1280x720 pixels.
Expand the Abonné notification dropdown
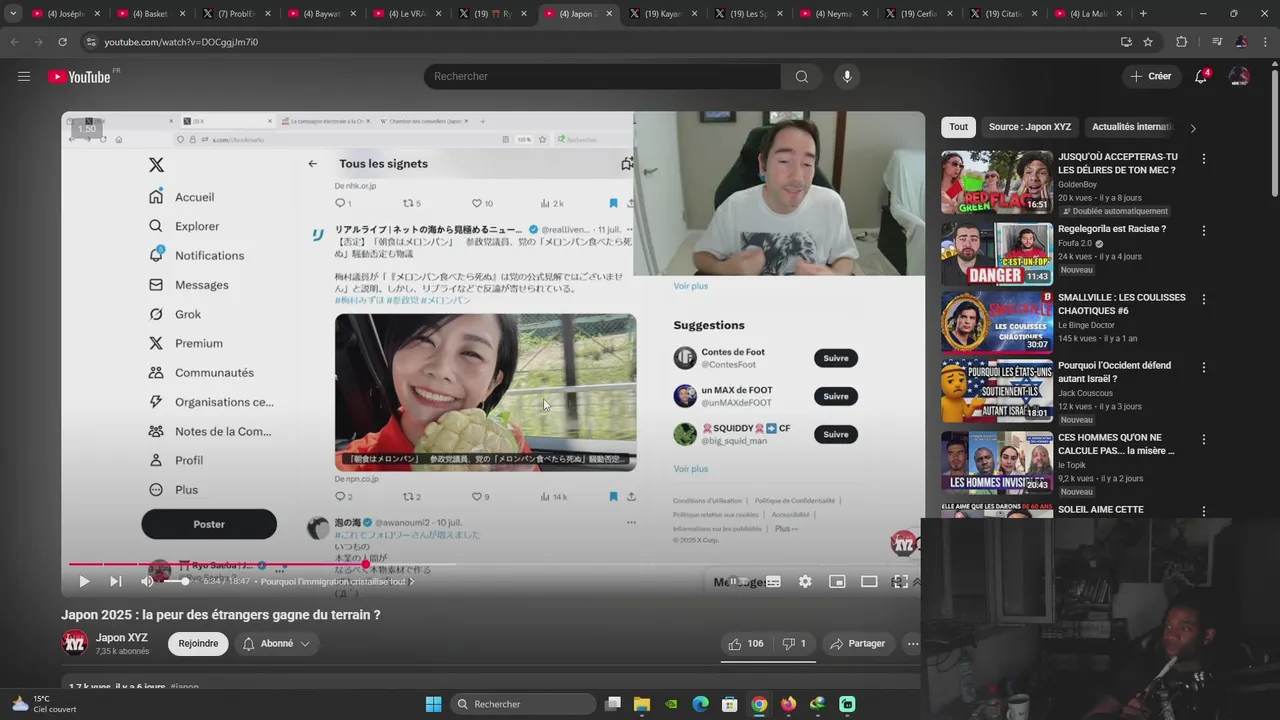click(276, 644)
